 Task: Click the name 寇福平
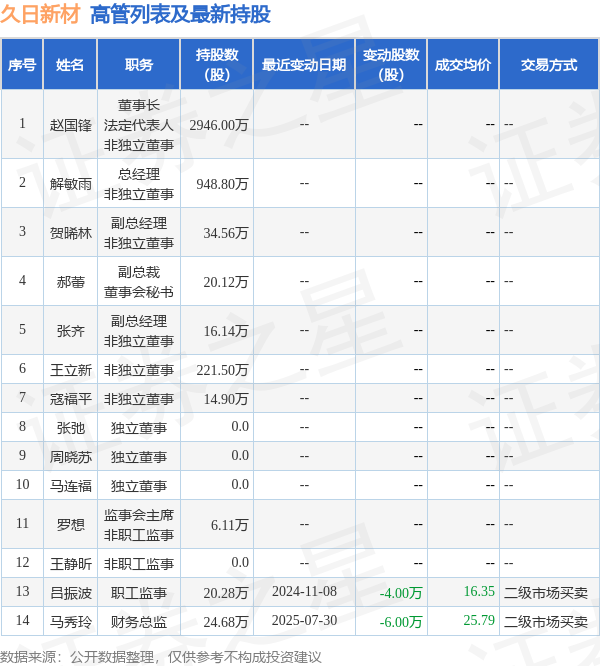coord(70,399)
